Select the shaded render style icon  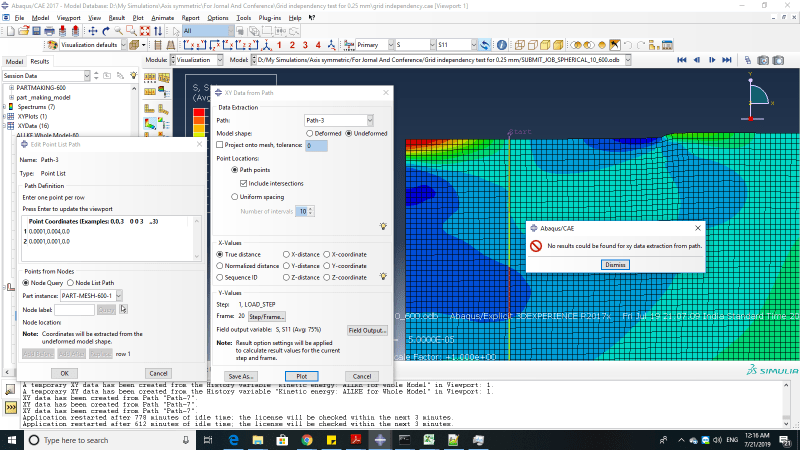coord(558,45)
